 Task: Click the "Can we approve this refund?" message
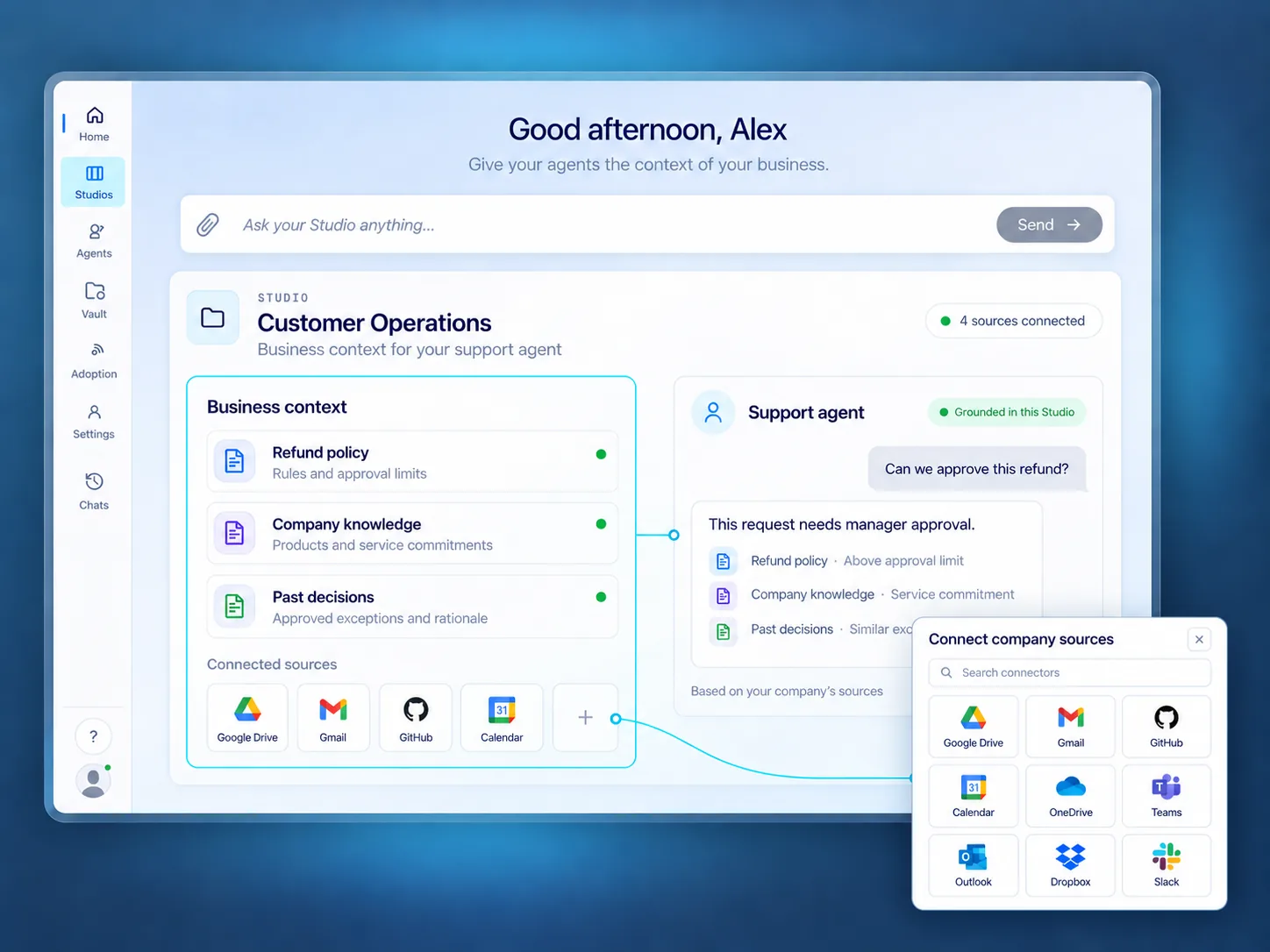[x=976, y=469]
